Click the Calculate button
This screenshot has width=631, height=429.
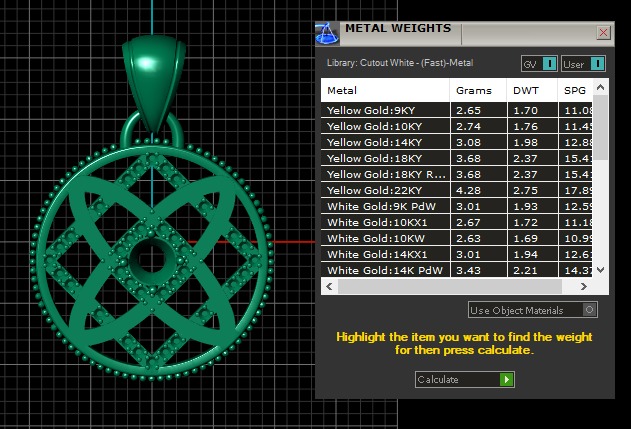(465, 380)
